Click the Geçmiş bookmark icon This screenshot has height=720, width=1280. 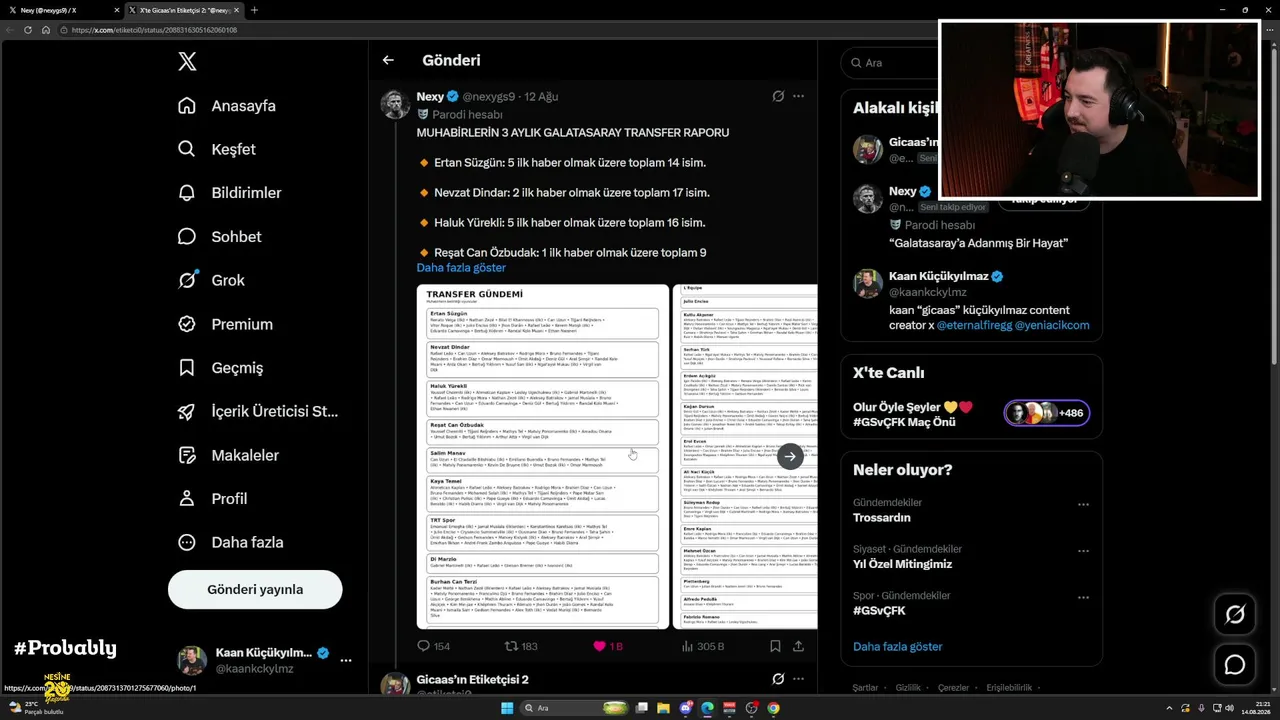coord(187,368)
